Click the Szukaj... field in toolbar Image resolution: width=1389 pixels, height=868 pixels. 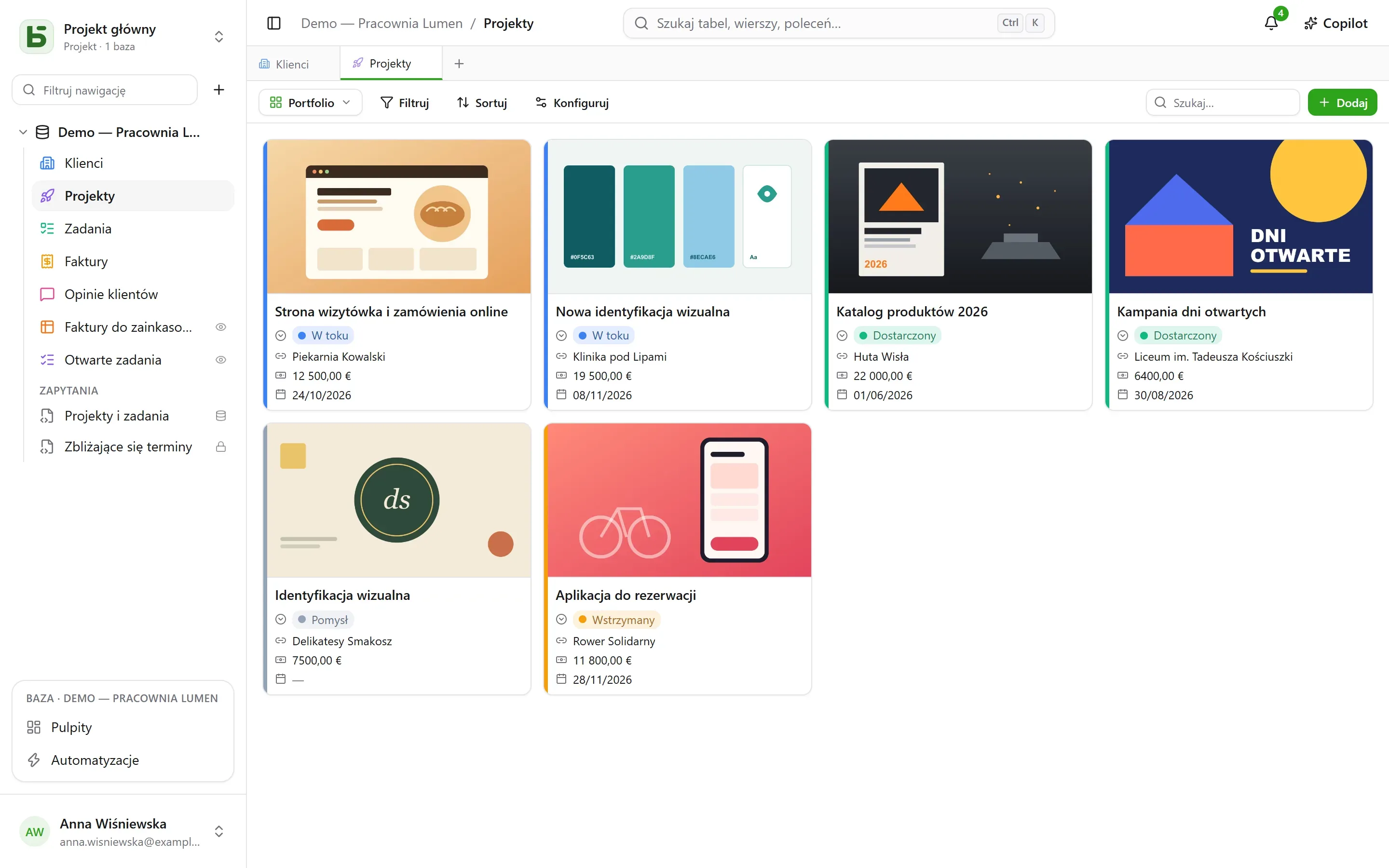1223,102
